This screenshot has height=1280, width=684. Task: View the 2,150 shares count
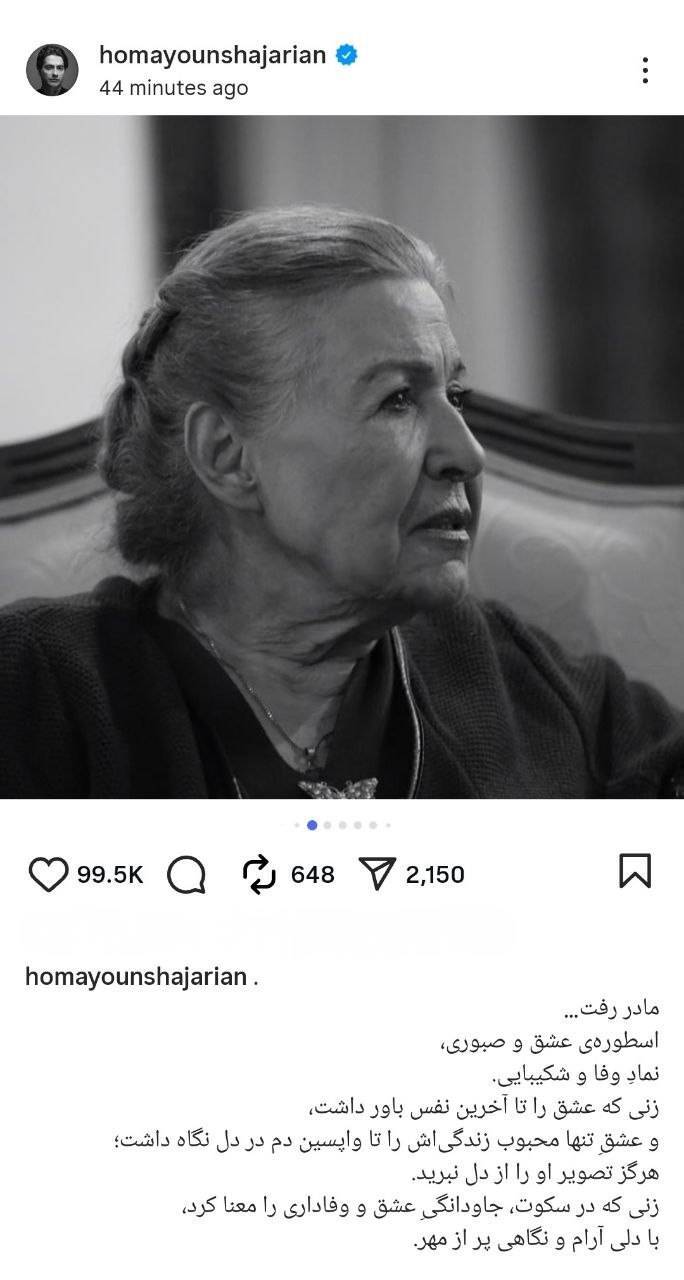click(x=435, y=875)
